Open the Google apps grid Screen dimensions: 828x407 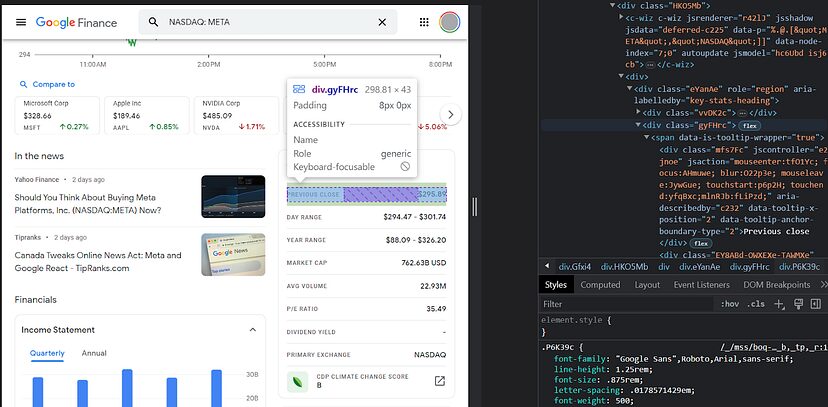point(424,22)
